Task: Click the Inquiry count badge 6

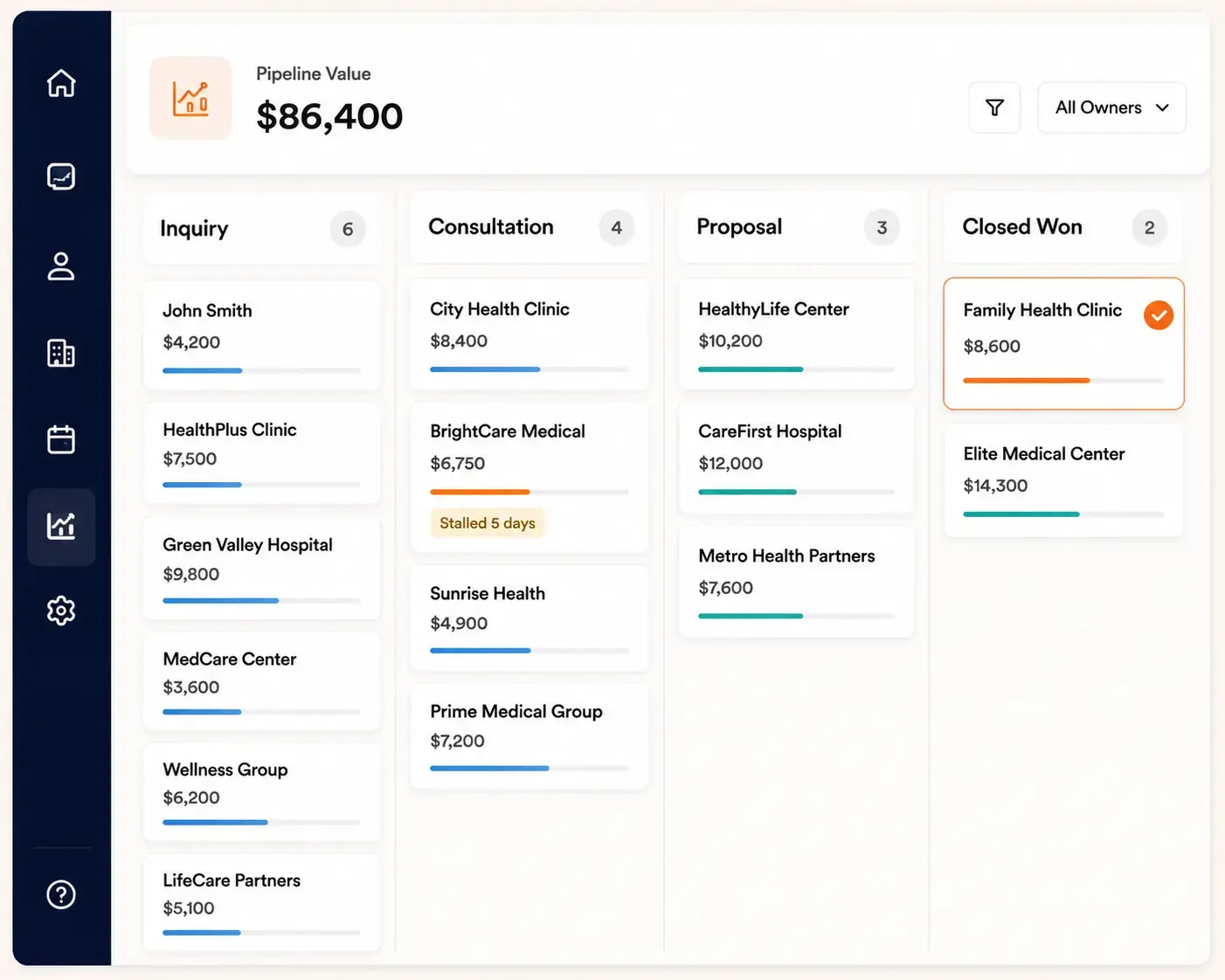Action: pyautogui.click(x=348, y=229)
